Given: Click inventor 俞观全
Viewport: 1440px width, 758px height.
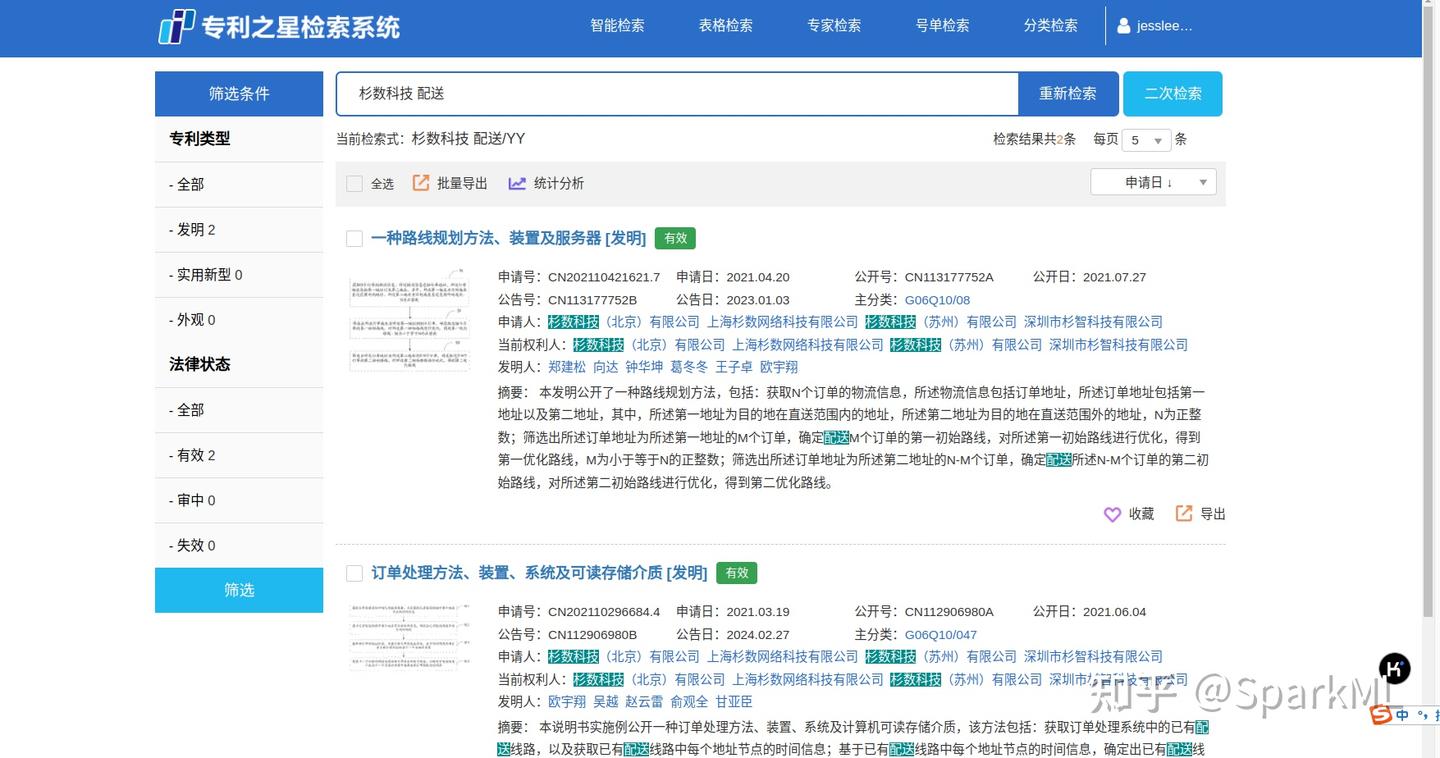Looking at the screenshot, I should (x=689, y=702).
